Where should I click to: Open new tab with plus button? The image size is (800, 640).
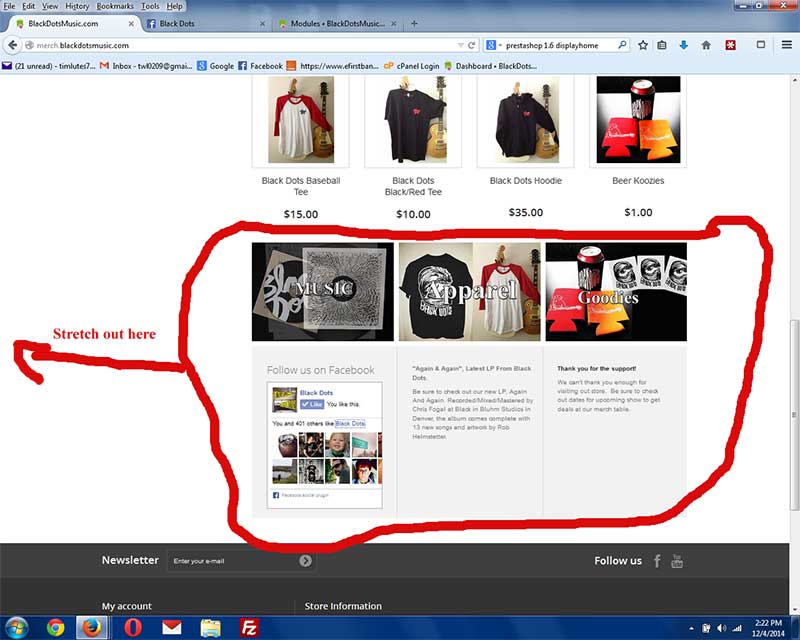[x=414, y=23]
